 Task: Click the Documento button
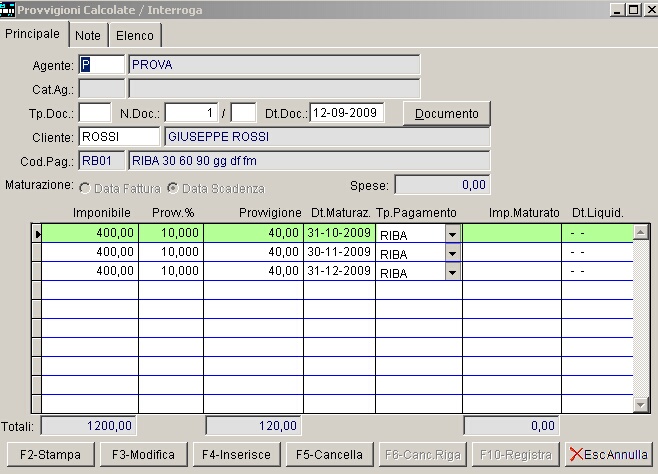[446, 114]
